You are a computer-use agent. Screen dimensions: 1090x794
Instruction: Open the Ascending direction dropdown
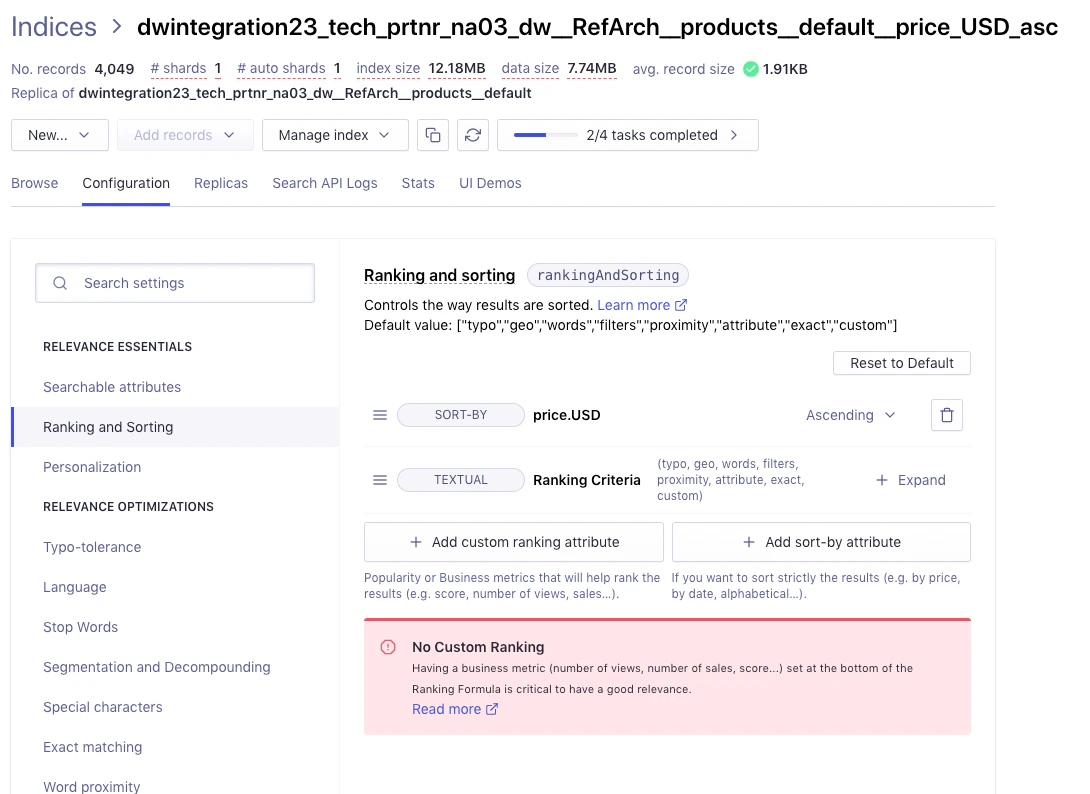click(x=850, y=414)
